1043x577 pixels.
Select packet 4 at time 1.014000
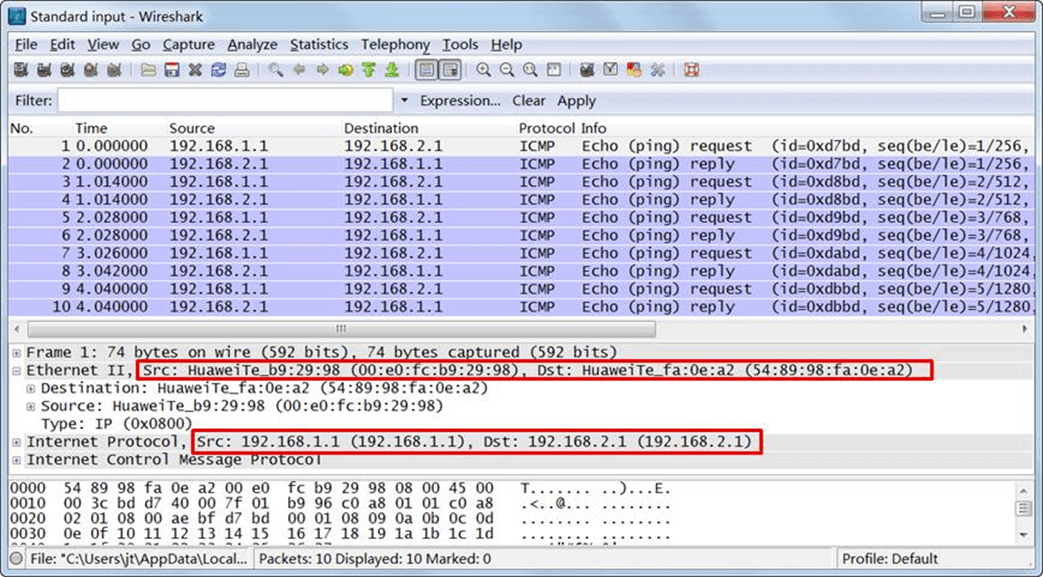pyautogui.click(x=521, y=200)
